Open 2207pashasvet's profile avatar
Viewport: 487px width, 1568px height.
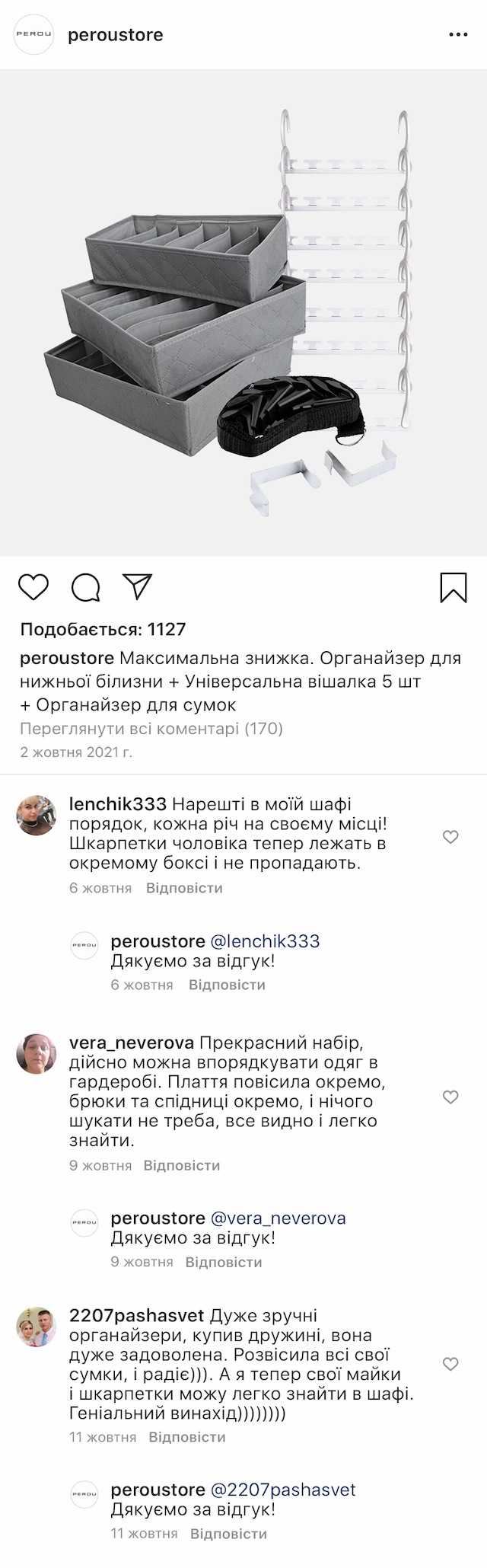pyautogui.click(x=37, y=1327)
